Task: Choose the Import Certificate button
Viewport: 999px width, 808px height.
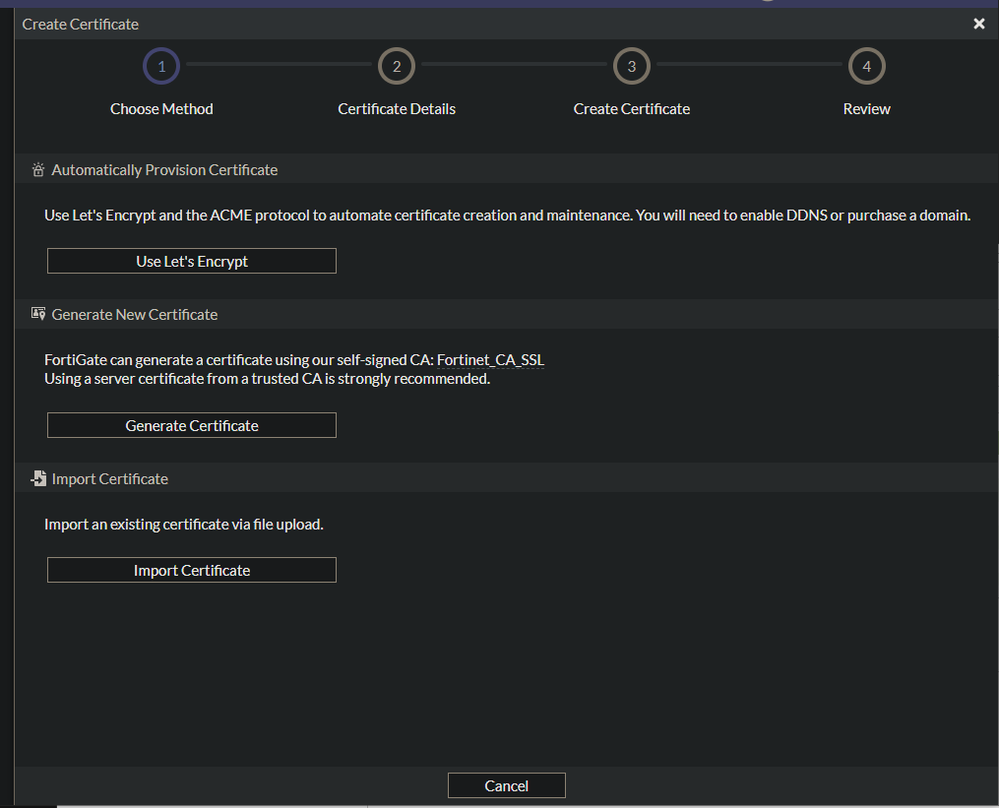Action: [192, 570]
